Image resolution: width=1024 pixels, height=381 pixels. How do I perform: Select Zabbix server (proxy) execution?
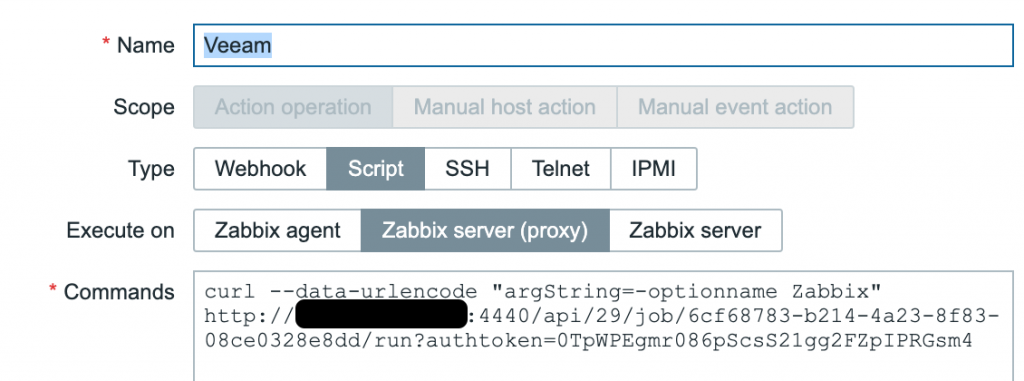tap(485, 230)
